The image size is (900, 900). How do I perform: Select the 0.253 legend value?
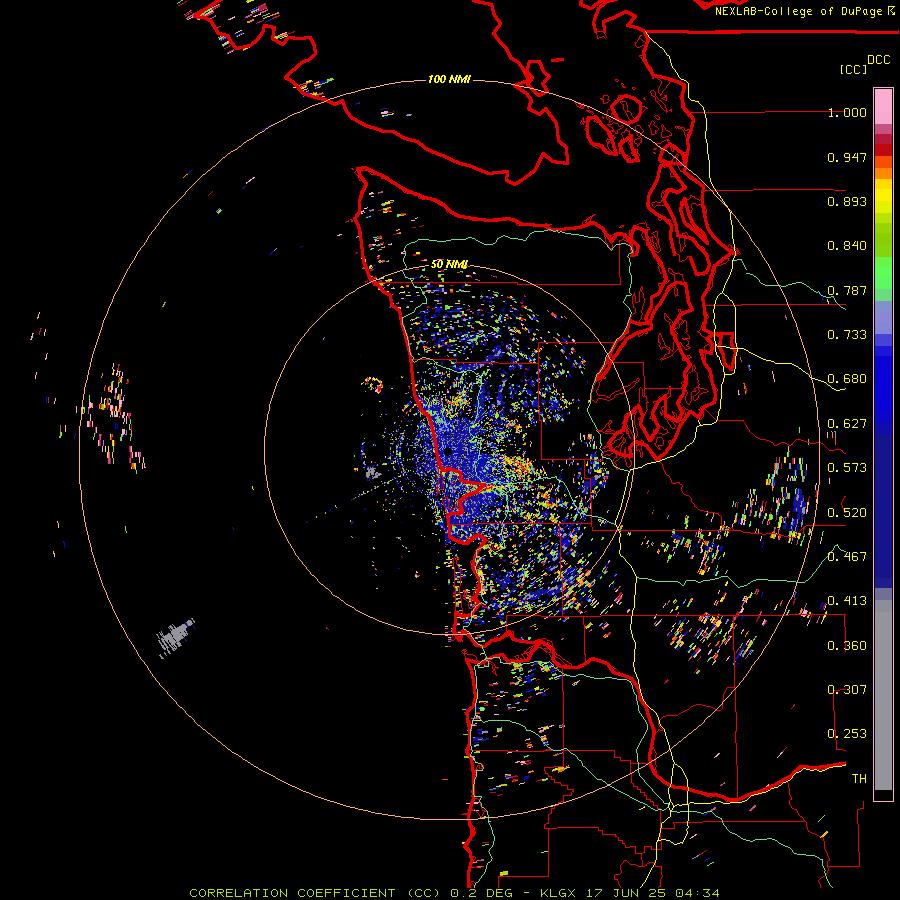pyautogui.click(x=847, y=734)
